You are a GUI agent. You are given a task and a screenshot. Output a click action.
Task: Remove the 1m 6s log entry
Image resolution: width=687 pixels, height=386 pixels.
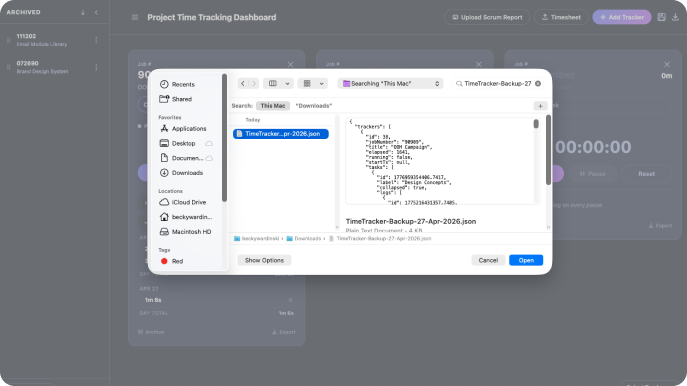coord(290,300)
